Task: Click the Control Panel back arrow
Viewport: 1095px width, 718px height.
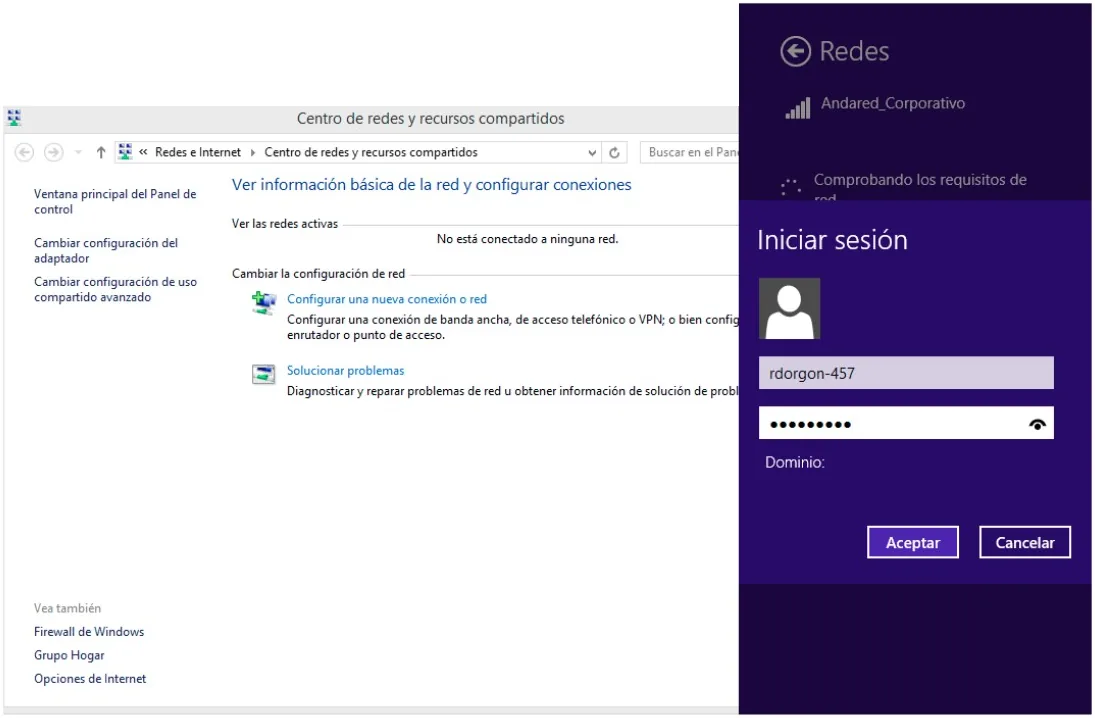Action: (24, 152)
